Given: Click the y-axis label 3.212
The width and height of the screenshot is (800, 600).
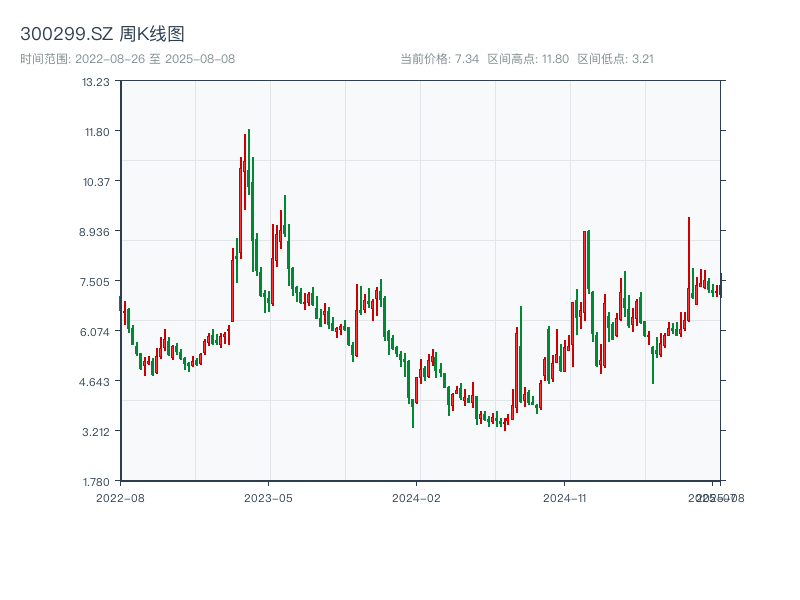Looking at the screenshot, I should pos(95,432).
